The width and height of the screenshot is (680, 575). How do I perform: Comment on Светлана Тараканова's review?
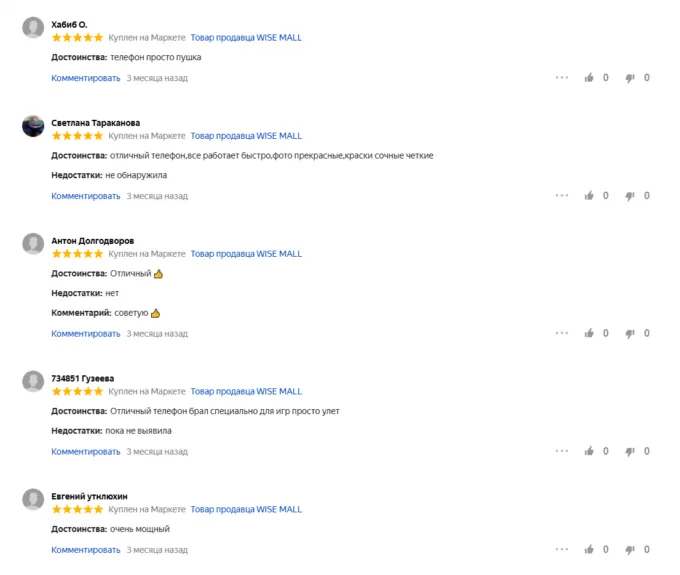(x=85, y=196)
